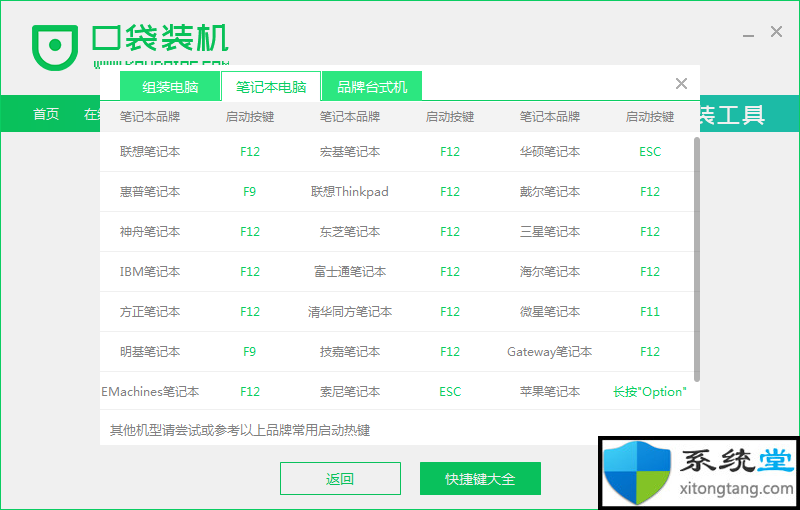Click the last 启动按键 column header
Image resolution: width=800 pixels, height=510 pixels.
(650, 117)
